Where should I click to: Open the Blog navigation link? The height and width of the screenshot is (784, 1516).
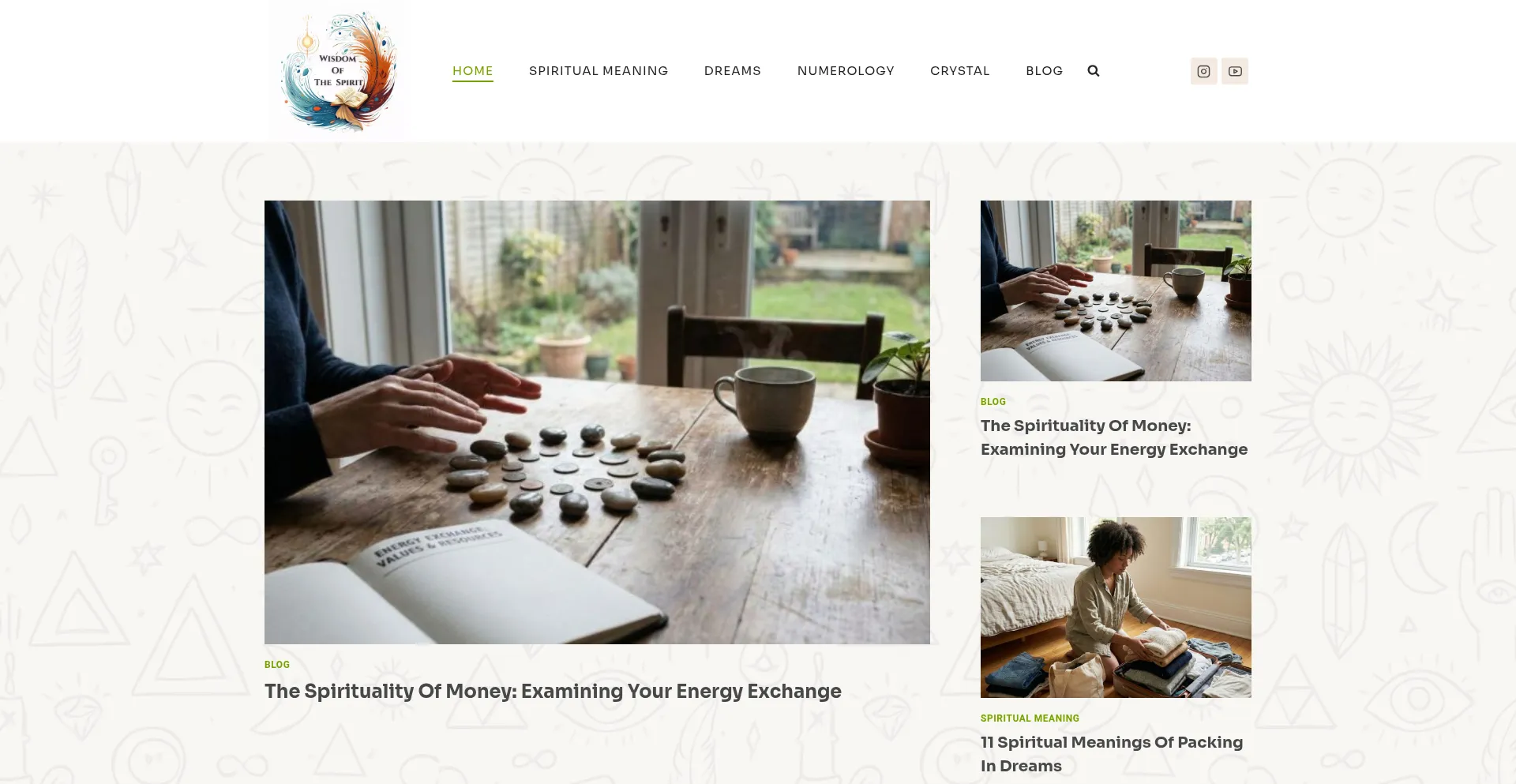click(x=1044, y=71)
